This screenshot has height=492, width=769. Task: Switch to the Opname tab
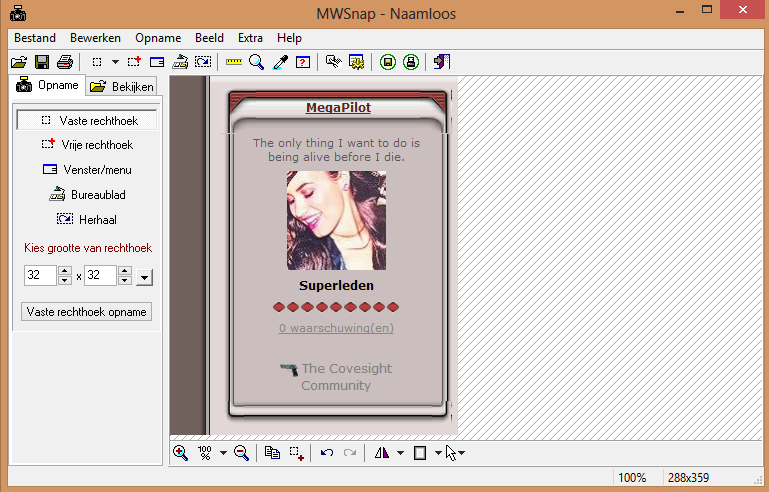point(48,85)
